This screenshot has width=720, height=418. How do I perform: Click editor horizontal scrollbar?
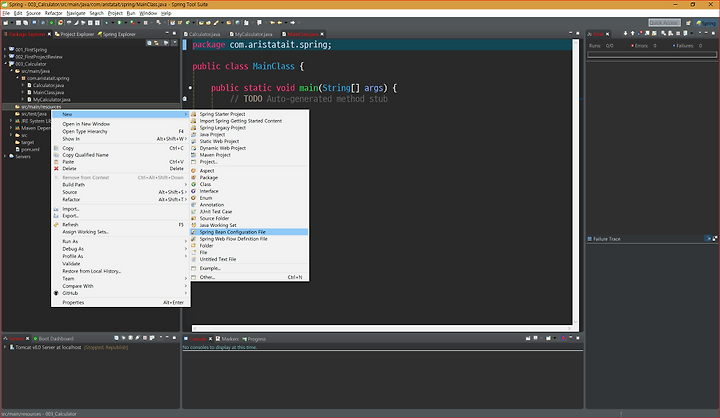pos(382,328)
